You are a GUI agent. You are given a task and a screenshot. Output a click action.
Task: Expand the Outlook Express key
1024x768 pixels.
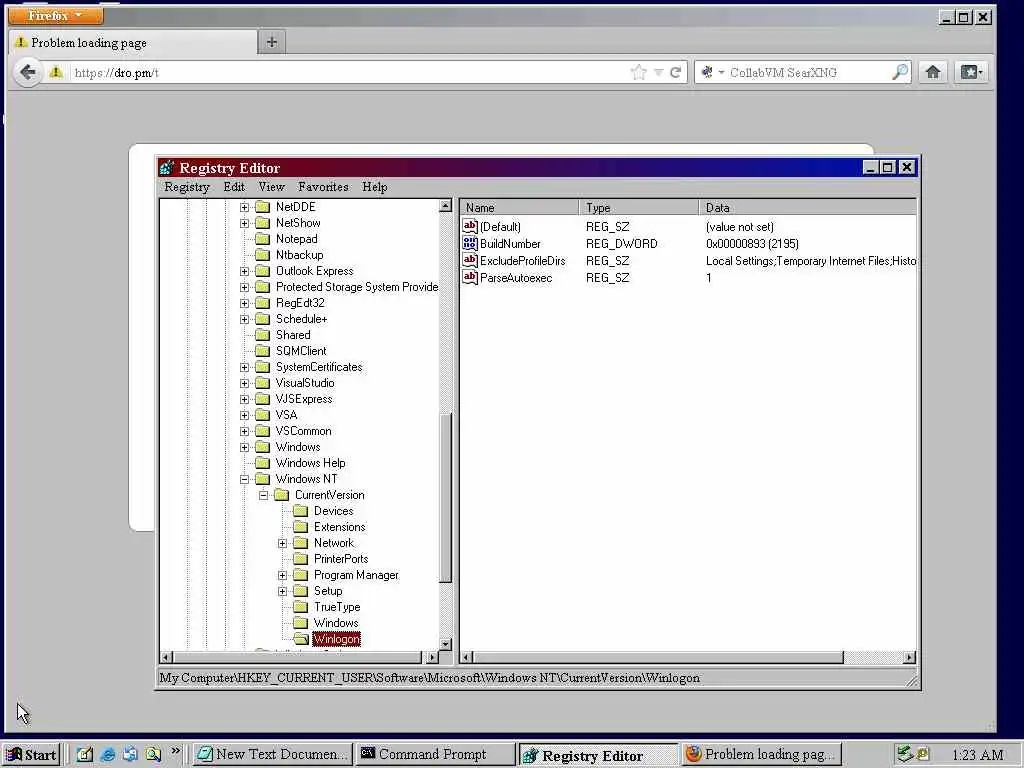[x=244, y=271]
